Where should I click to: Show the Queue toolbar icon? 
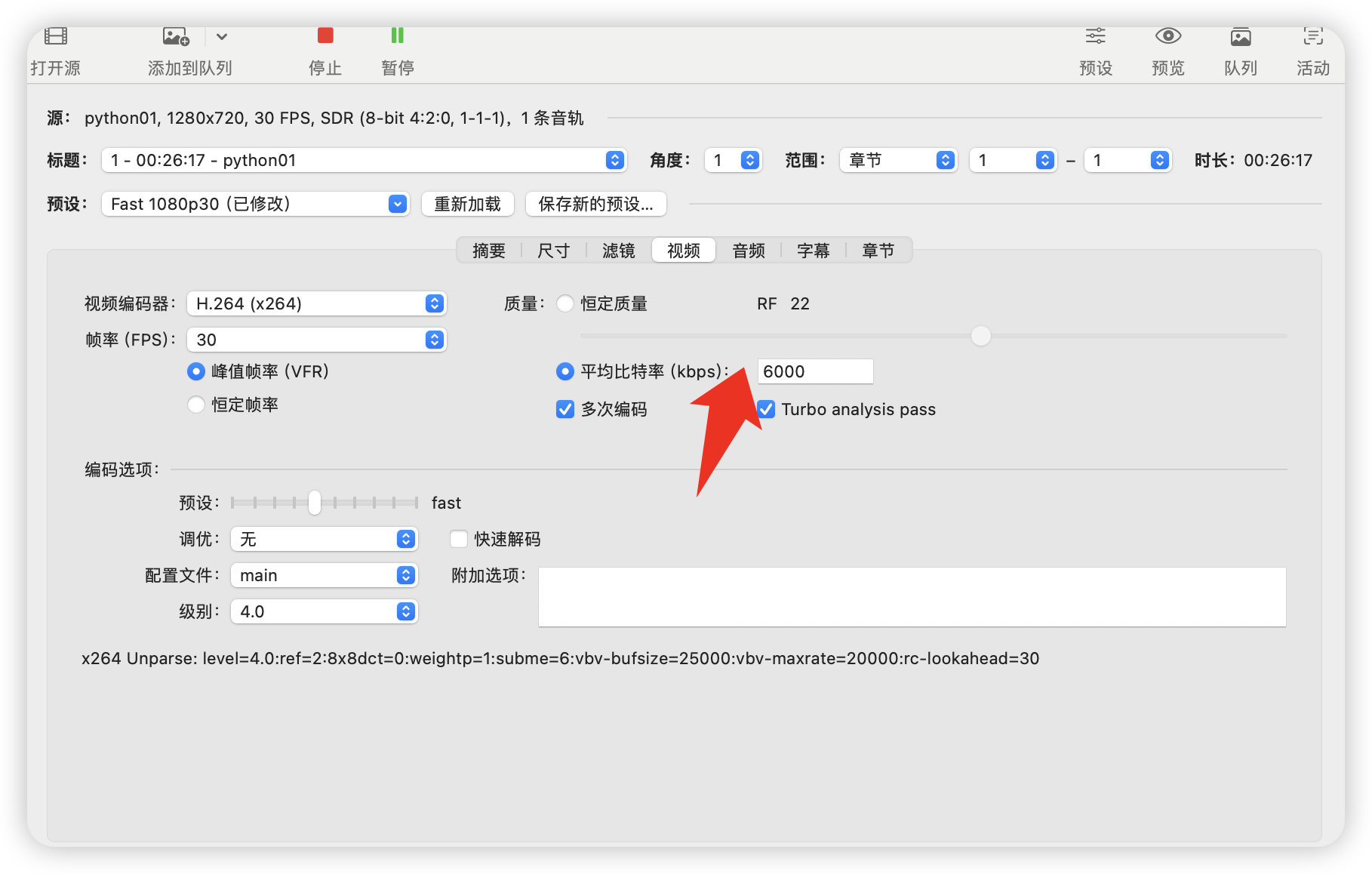(x=1241, y=36)
